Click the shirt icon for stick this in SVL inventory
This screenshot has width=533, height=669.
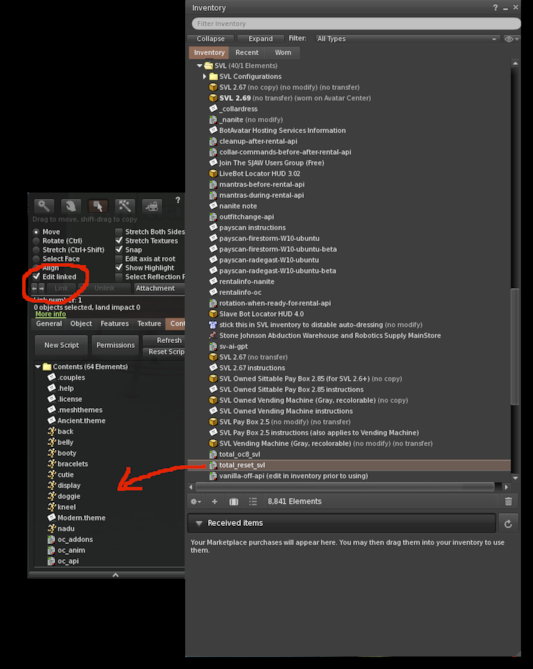[x=213, y=325]
